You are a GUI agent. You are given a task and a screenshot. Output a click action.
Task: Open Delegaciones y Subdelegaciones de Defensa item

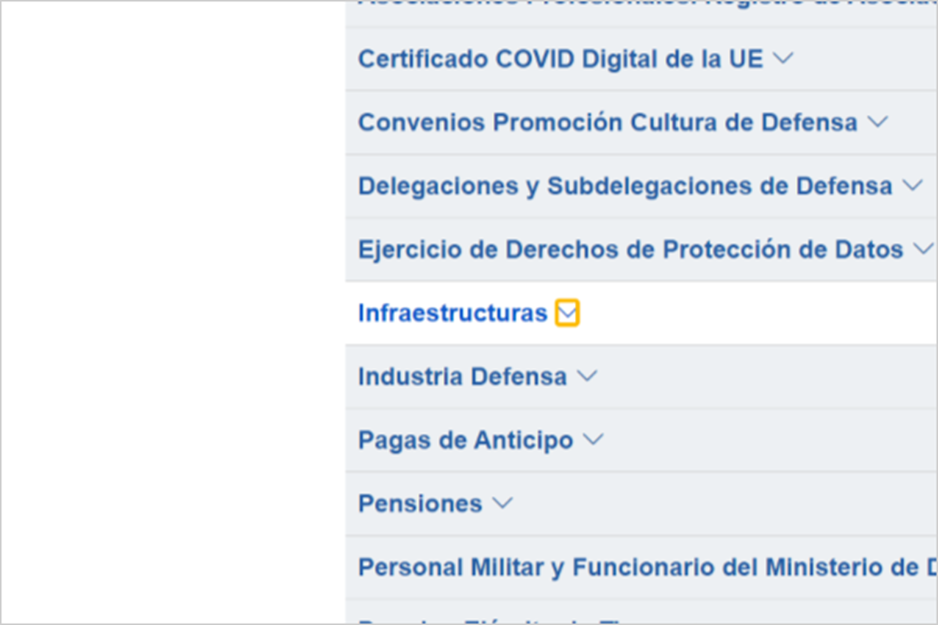(x=625, y=186)
